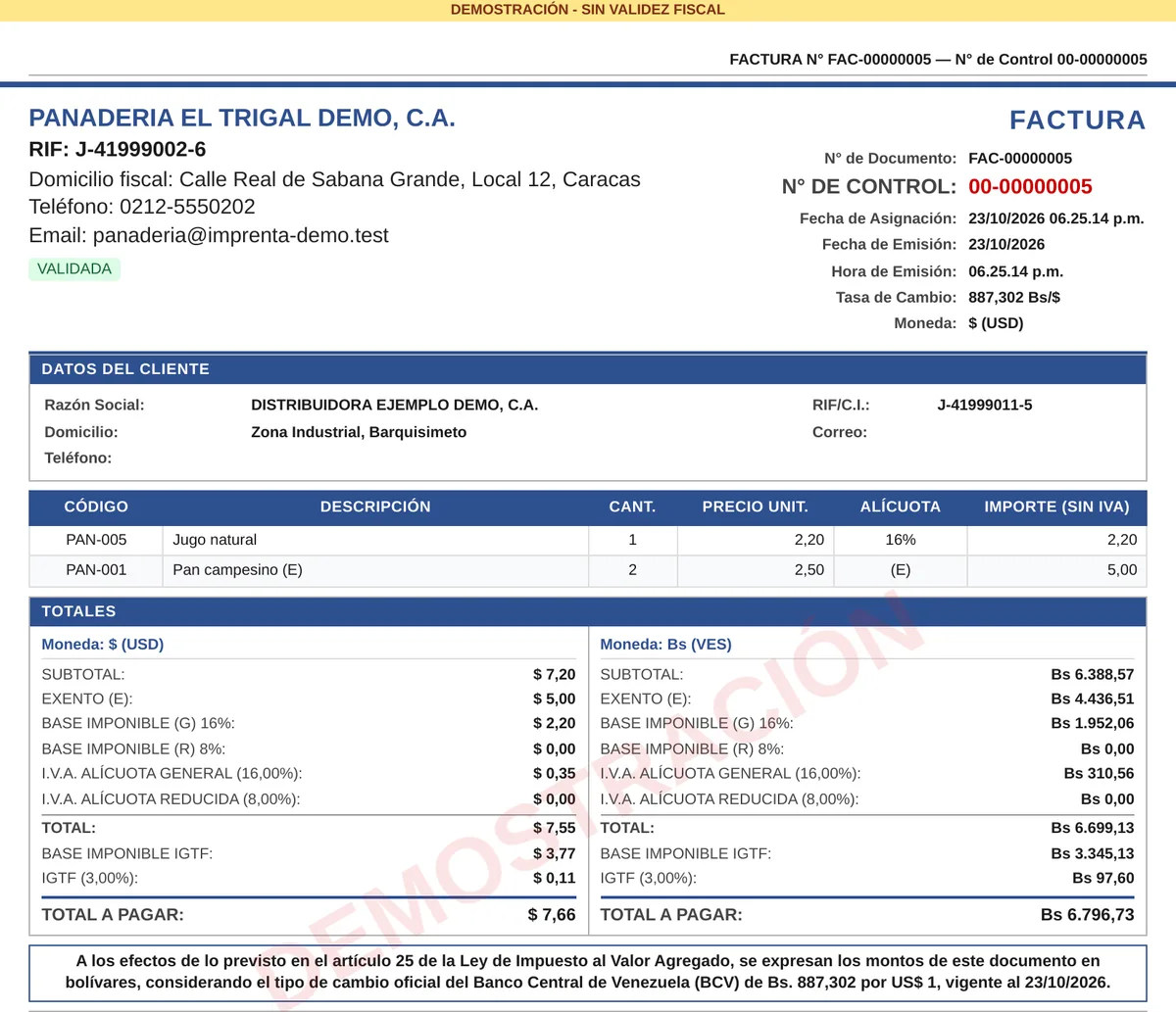Click the DATOS DEL CLIENTE section header
This screenshot has width=1176, height=1012.
[588, 369]
